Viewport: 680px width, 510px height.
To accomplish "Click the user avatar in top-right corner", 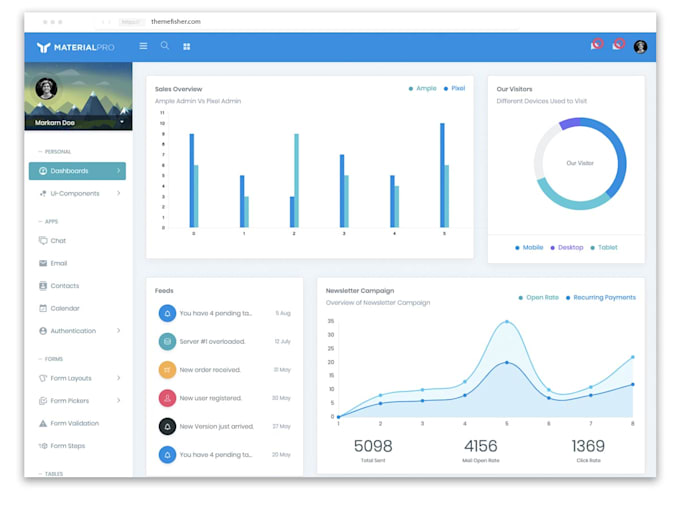I will coord(640,46).
